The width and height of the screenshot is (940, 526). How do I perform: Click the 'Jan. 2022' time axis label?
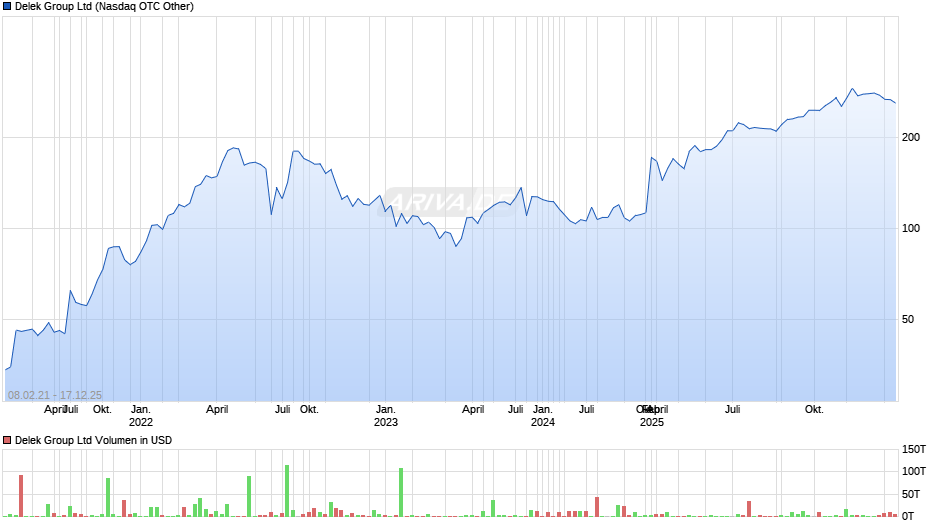point(141,416)
